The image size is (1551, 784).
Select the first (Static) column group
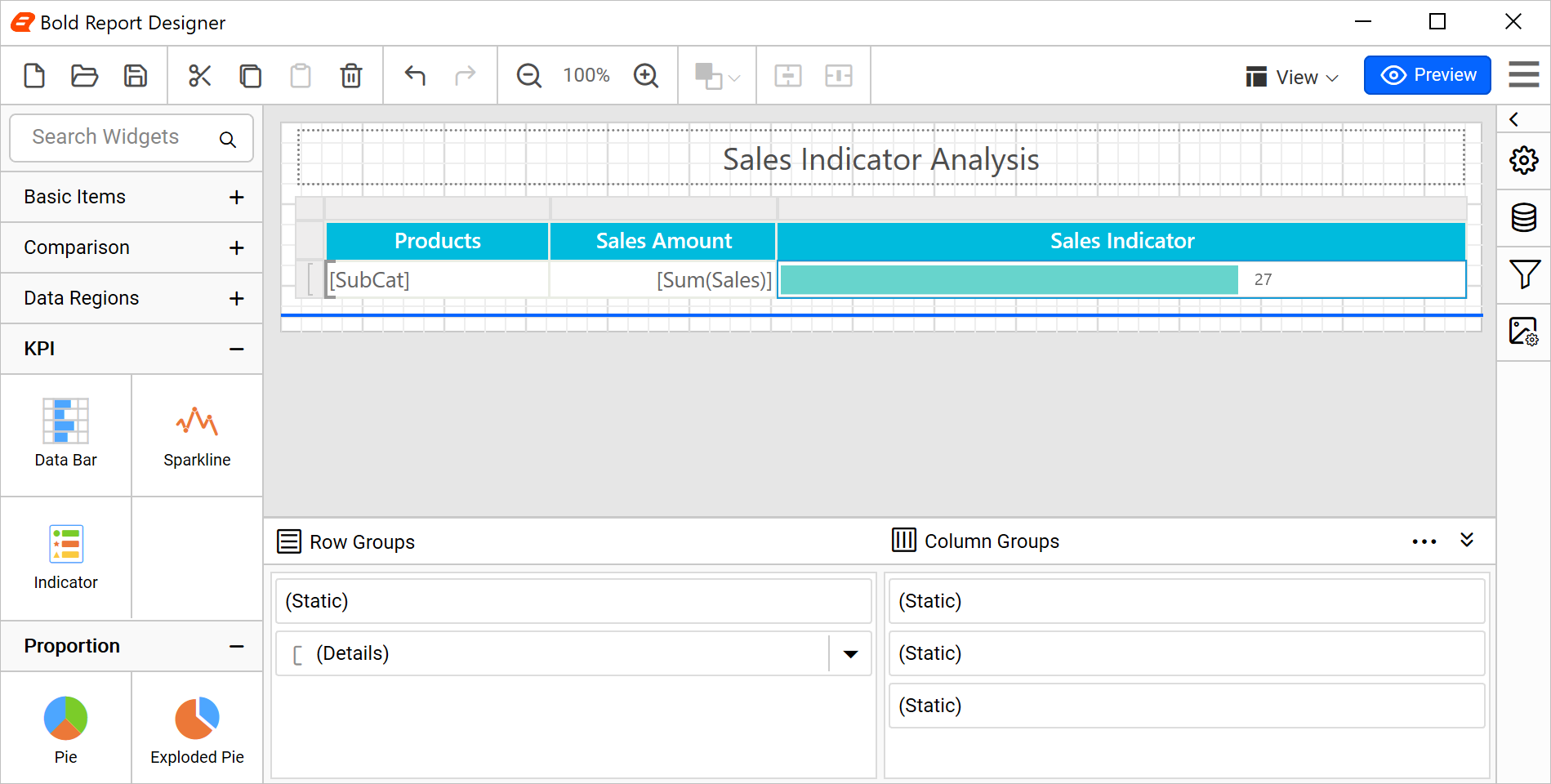[x=1187, y=601]
